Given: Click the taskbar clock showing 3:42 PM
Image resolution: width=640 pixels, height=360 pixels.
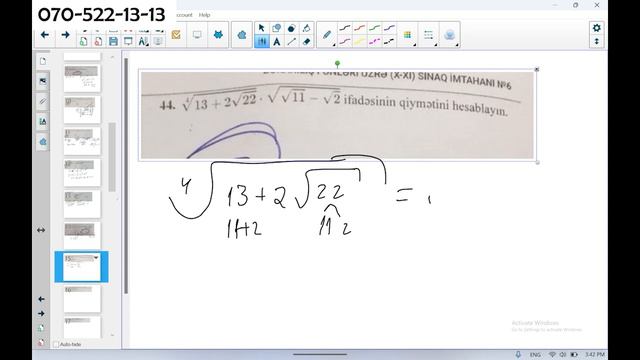Looking at the screenshot, I should 595,355.
